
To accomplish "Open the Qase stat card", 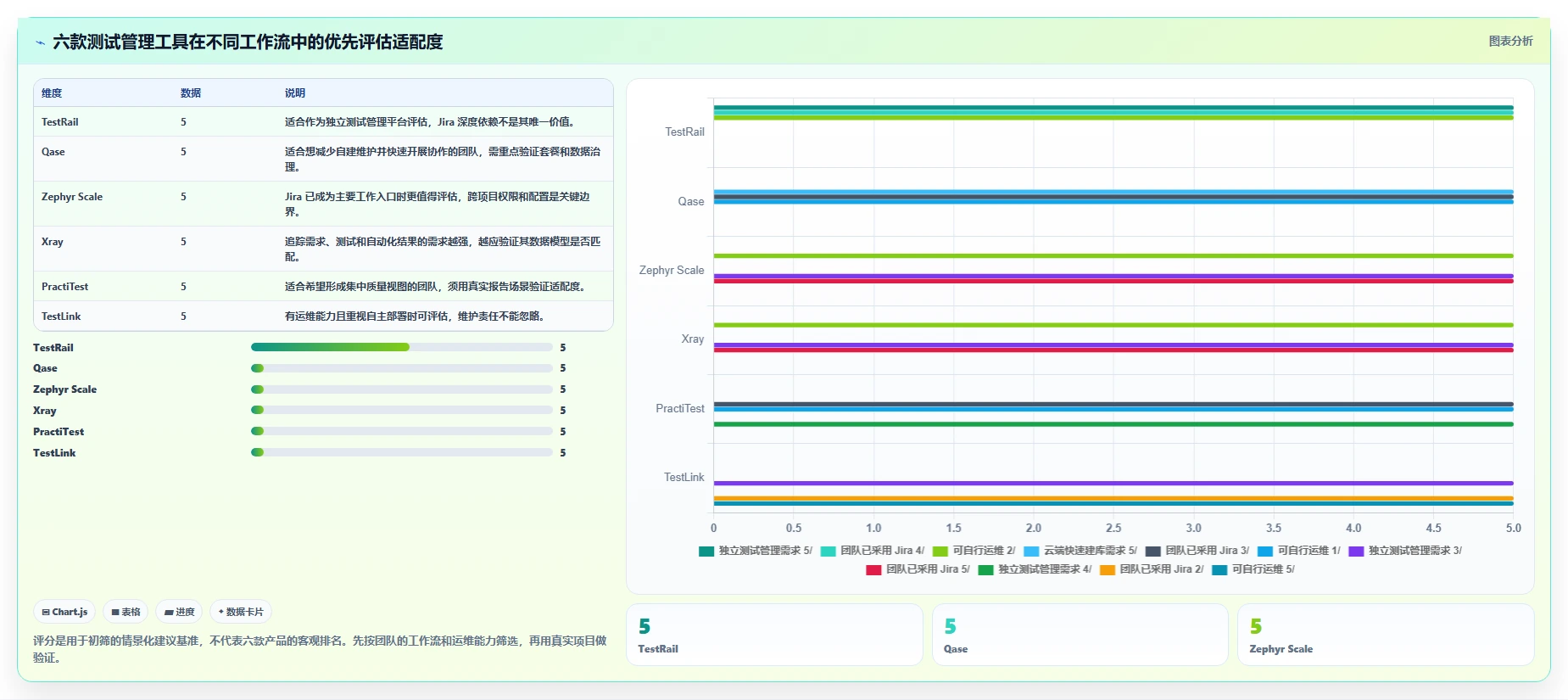I will [1080, 635].
